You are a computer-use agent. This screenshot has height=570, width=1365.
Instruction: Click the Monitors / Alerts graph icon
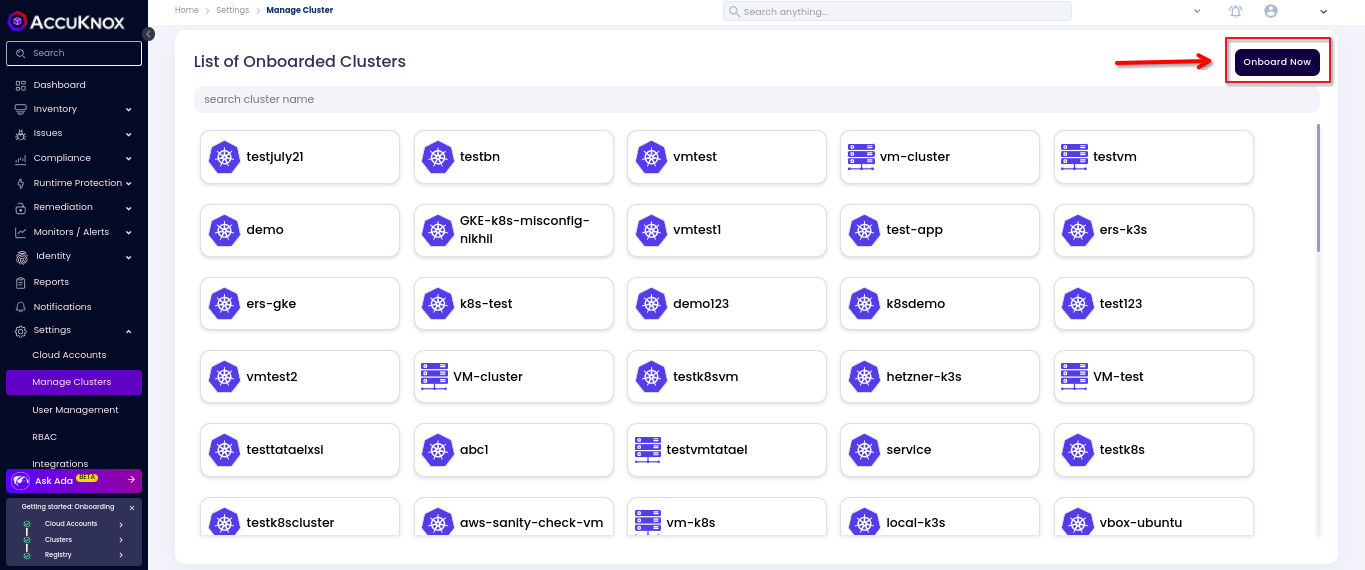pos(20,232)
